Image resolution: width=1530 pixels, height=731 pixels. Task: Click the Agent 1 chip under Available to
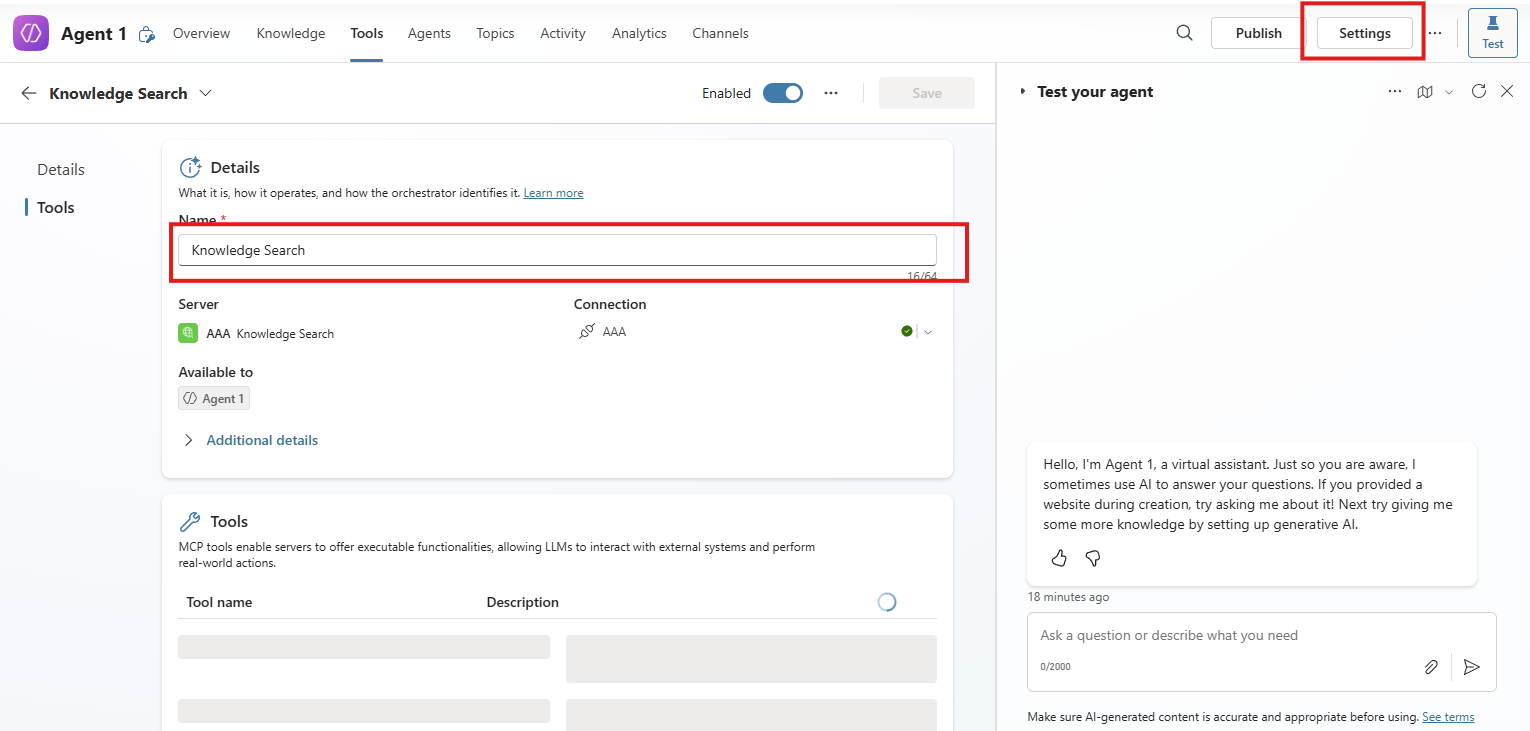tap(214, 398)
